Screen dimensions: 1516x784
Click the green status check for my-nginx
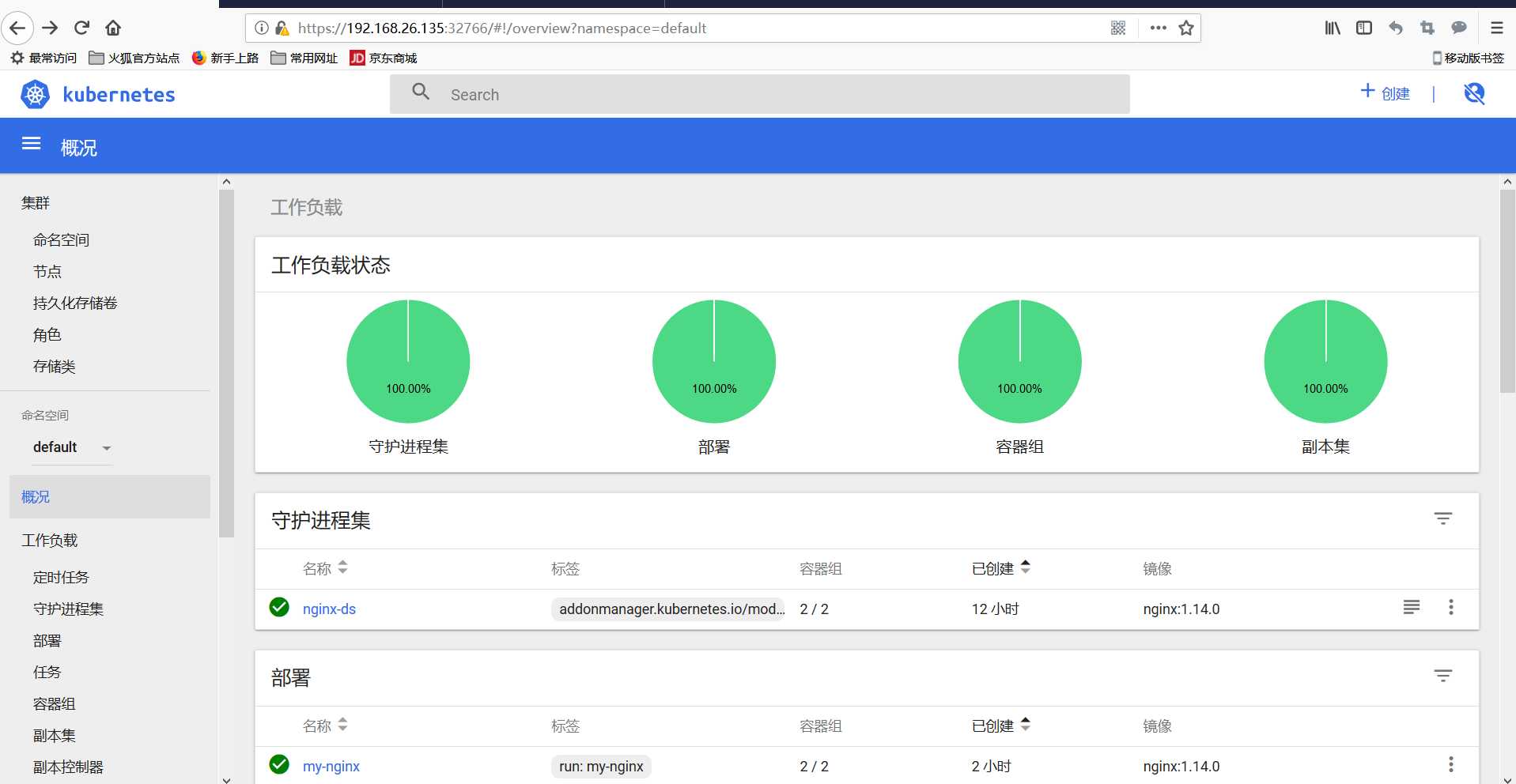(279, 764)
